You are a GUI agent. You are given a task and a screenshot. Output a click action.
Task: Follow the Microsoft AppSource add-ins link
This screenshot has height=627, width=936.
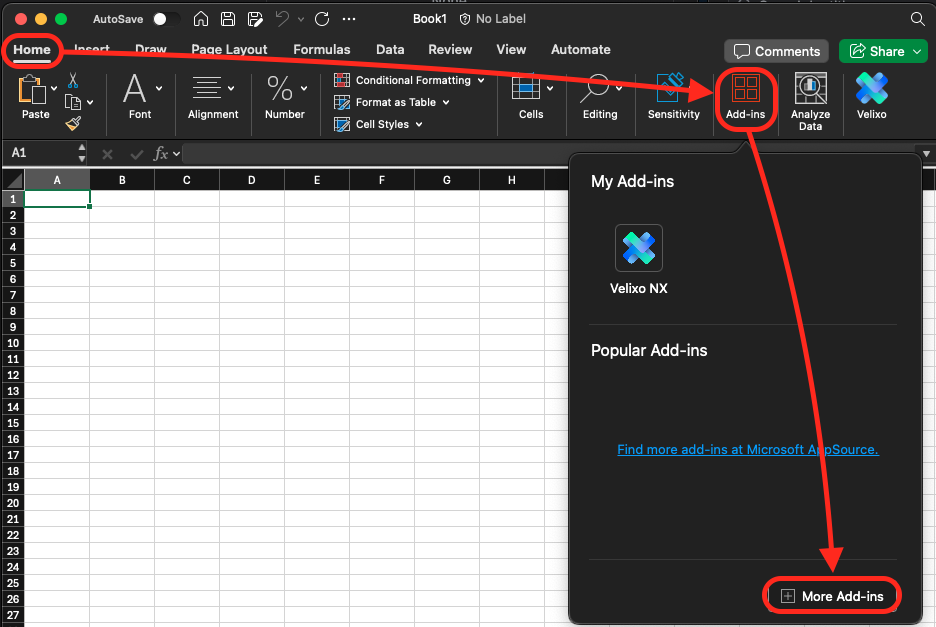click(747, 449)
